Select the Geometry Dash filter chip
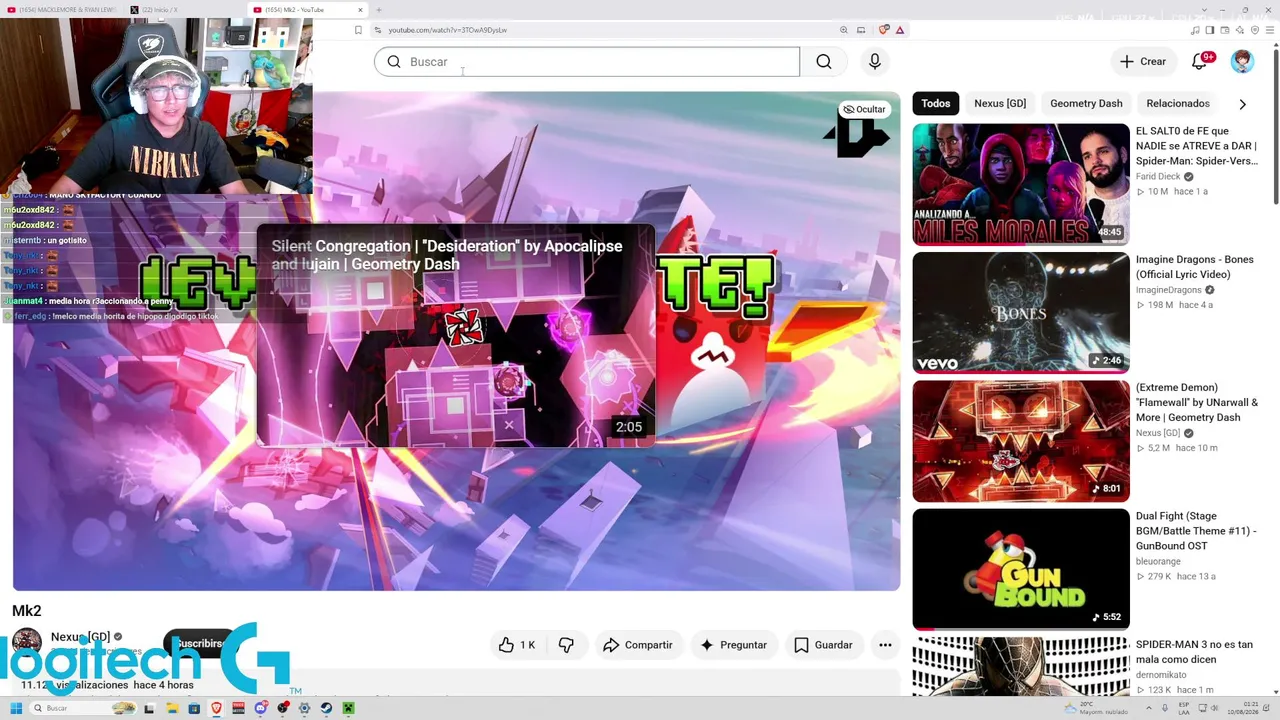 coord(1086,103)
